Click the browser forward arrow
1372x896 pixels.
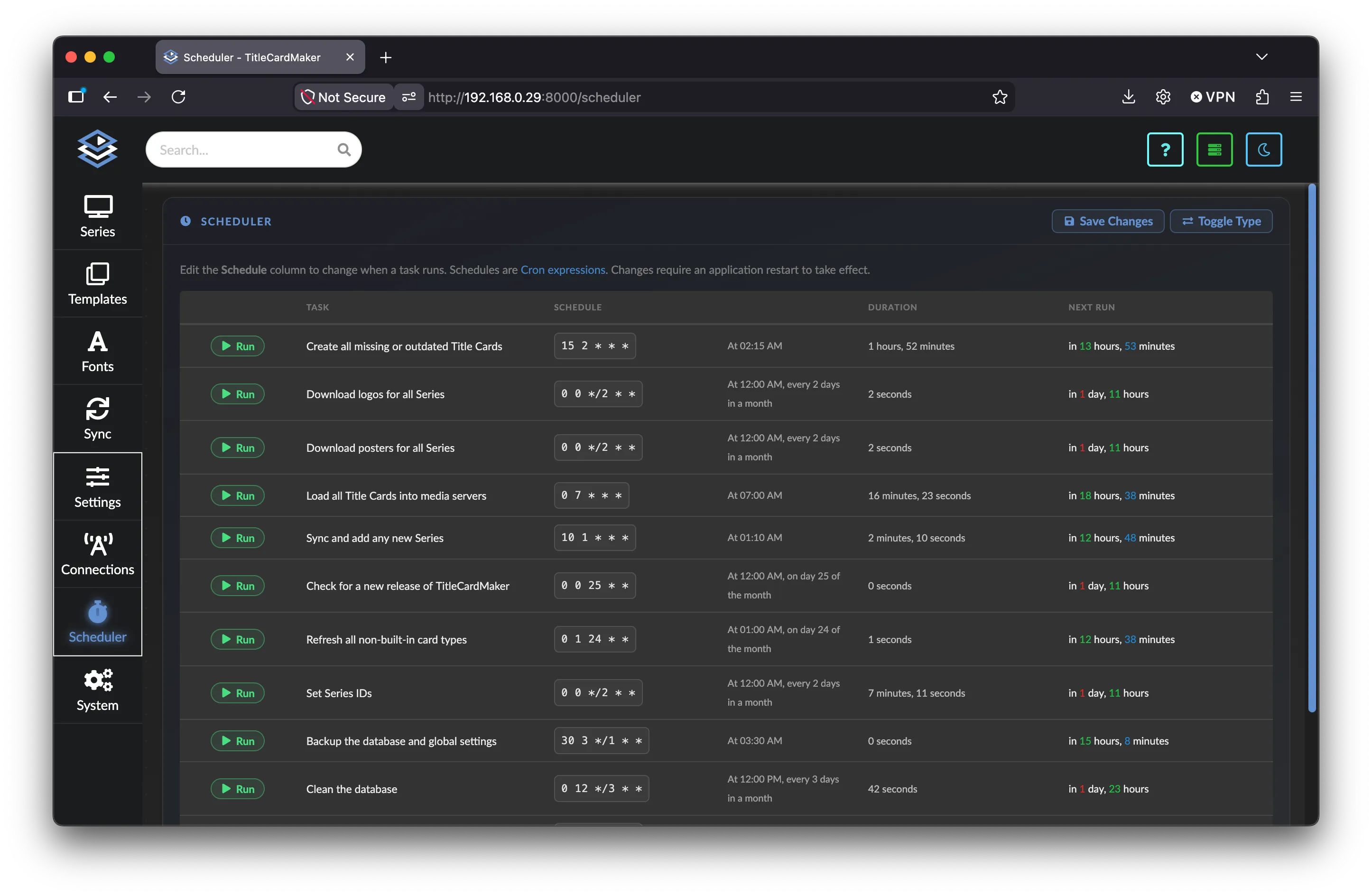click(x=144, y=97)
